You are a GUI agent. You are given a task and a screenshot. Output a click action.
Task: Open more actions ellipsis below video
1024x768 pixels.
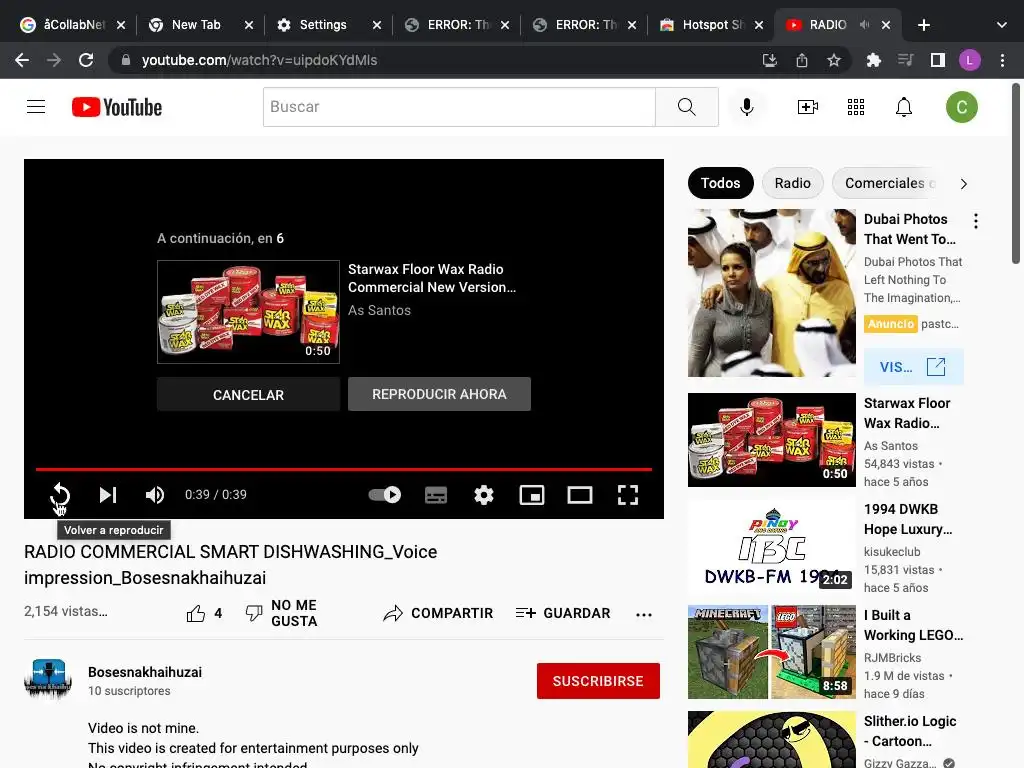644,614
